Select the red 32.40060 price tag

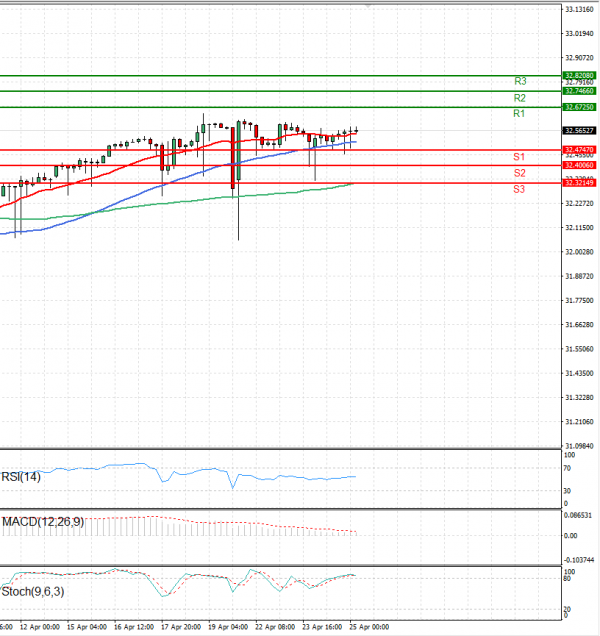click(x=579, y=165)
